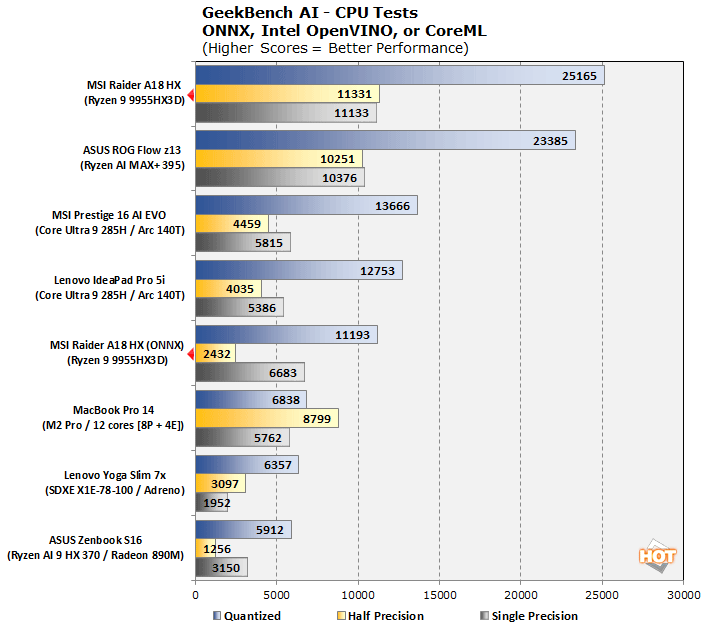Screen dimensions: 708x624
Task: Click the value 2432
Action: (217, 354)
